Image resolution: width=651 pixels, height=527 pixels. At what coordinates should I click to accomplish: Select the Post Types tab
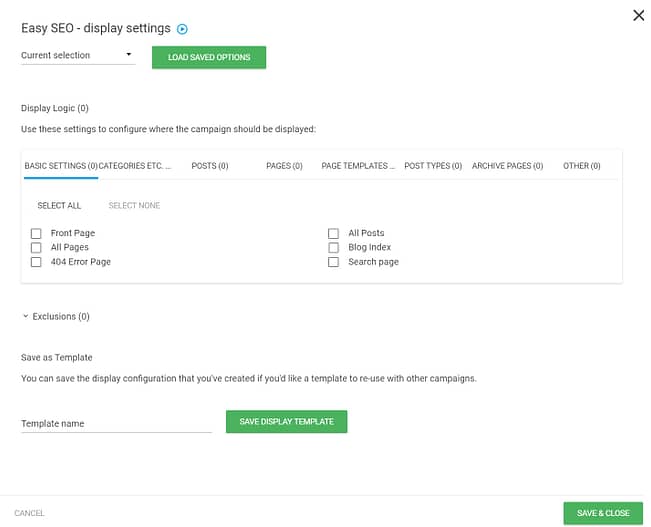[x=433, y=166]
